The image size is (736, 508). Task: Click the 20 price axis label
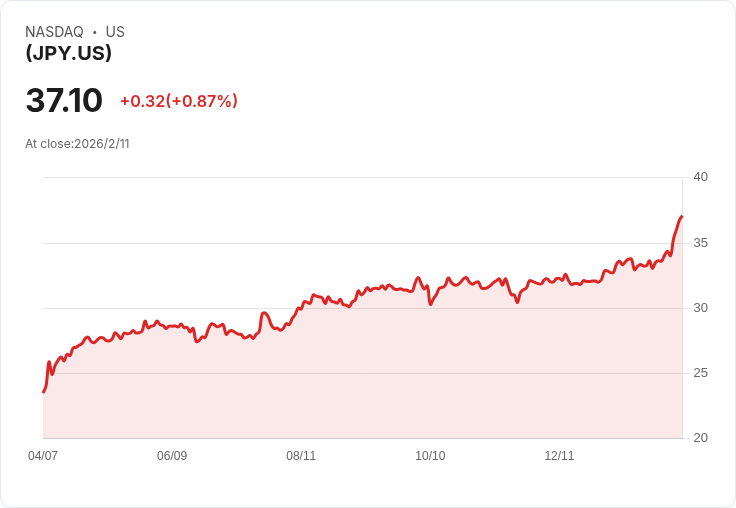coord(700,438)
